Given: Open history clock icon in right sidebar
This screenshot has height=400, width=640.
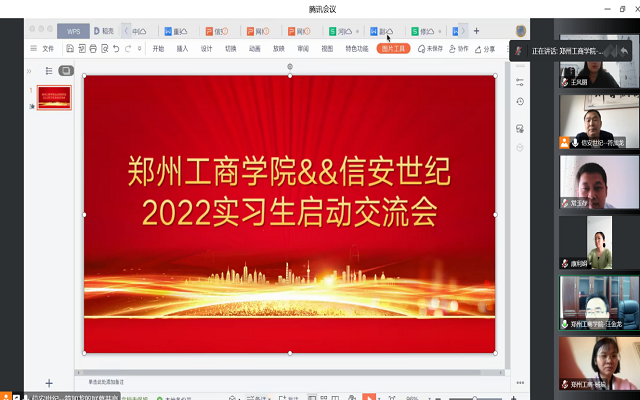Looking at the screenshot, I should pos(520,102).
